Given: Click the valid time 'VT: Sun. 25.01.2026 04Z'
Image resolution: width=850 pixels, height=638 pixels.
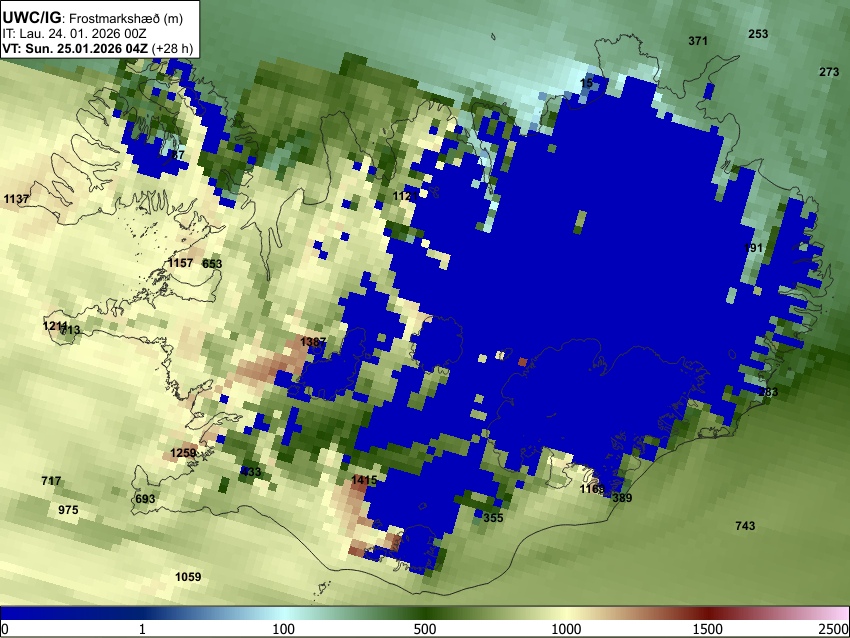Looking at the screenshot, I should pyautogui.click(x=75, y=48).
